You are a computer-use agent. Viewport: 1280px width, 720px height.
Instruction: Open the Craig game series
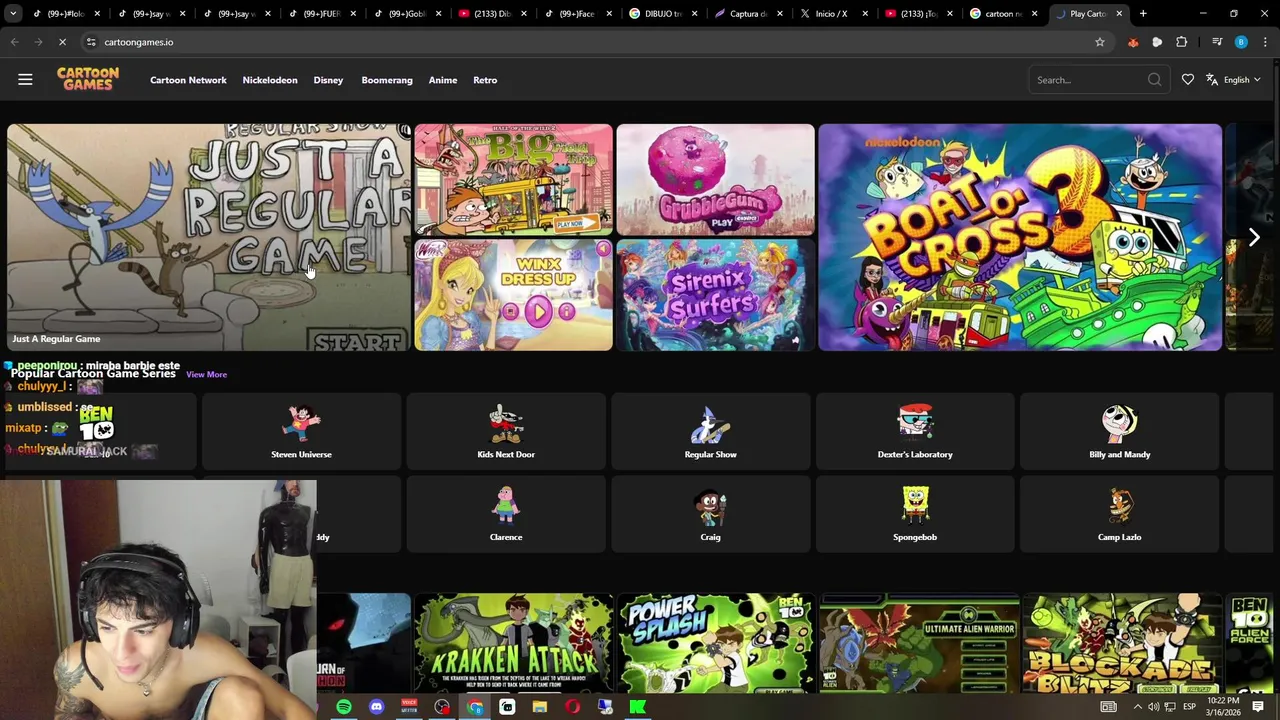[710, 514]
